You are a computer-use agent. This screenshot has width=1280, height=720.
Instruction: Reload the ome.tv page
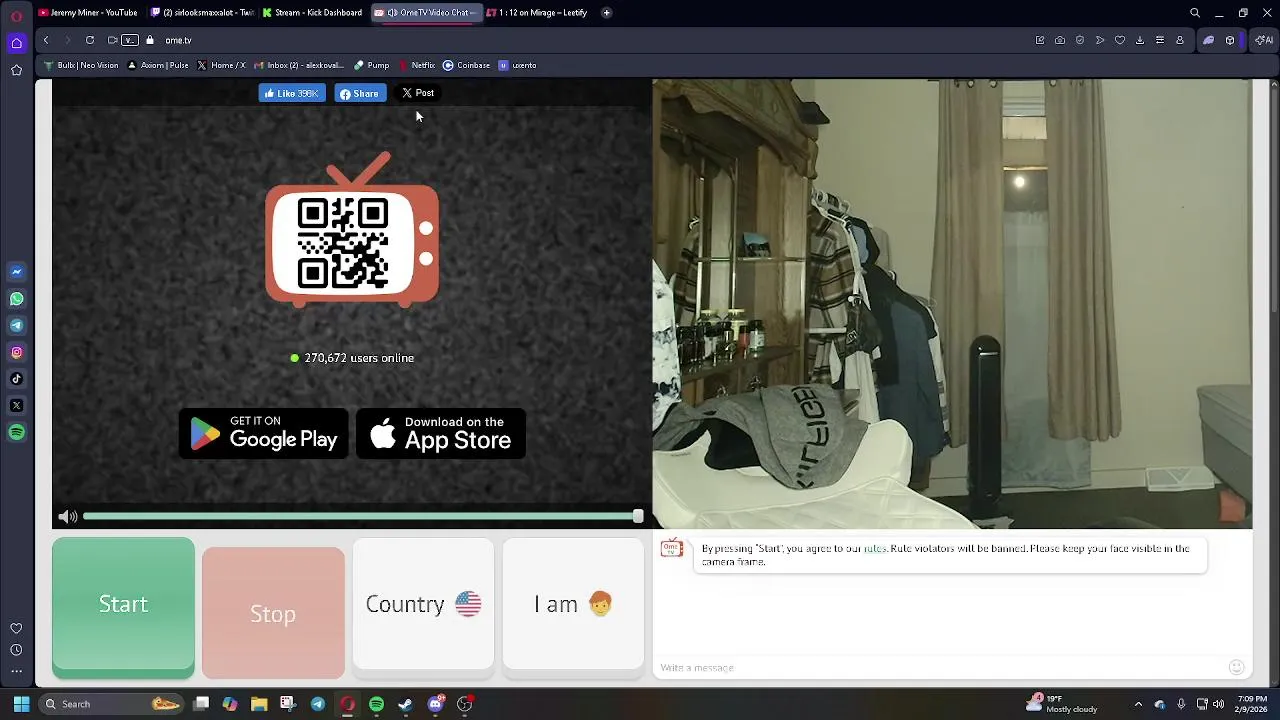[90, 40]
